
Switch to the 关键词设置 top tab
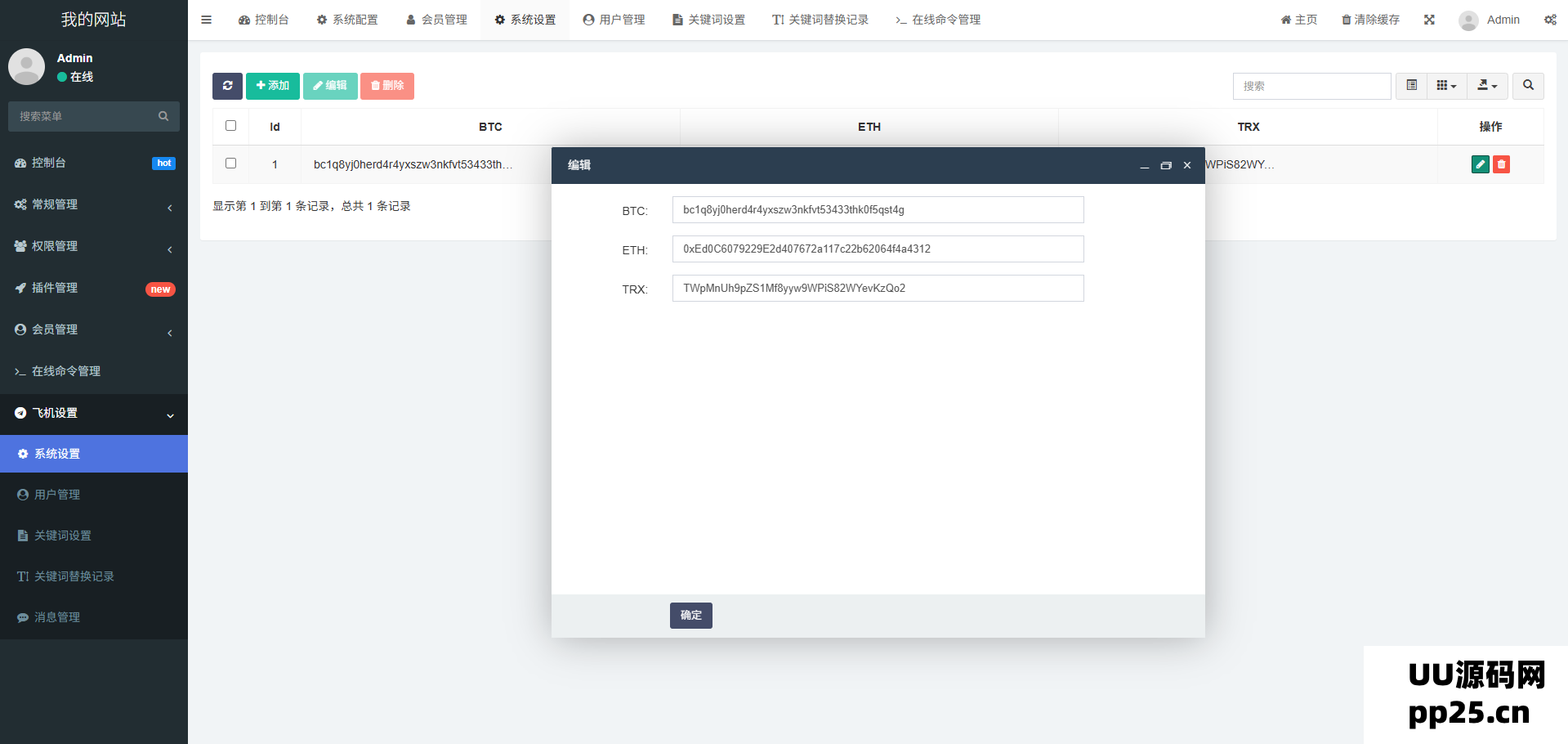click(x=708, y=20)
